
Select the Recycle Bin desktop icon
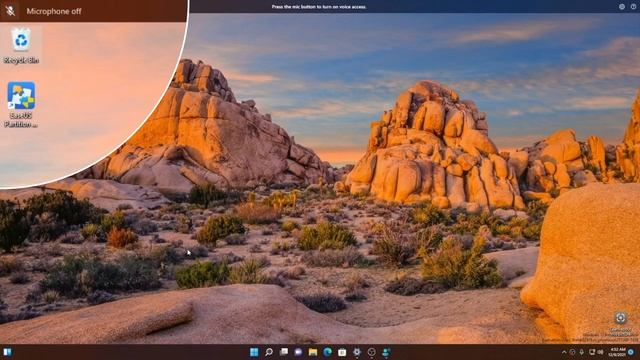coord(21,46)
